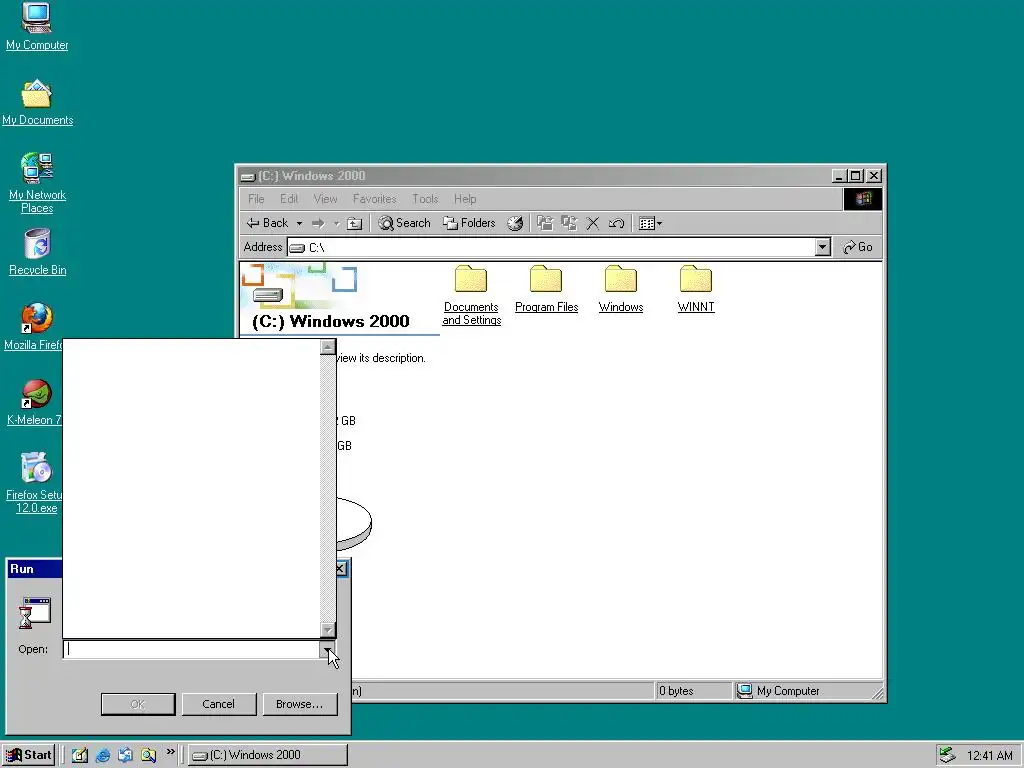Open My Computer desktop icon

click(x=37, y=26)
